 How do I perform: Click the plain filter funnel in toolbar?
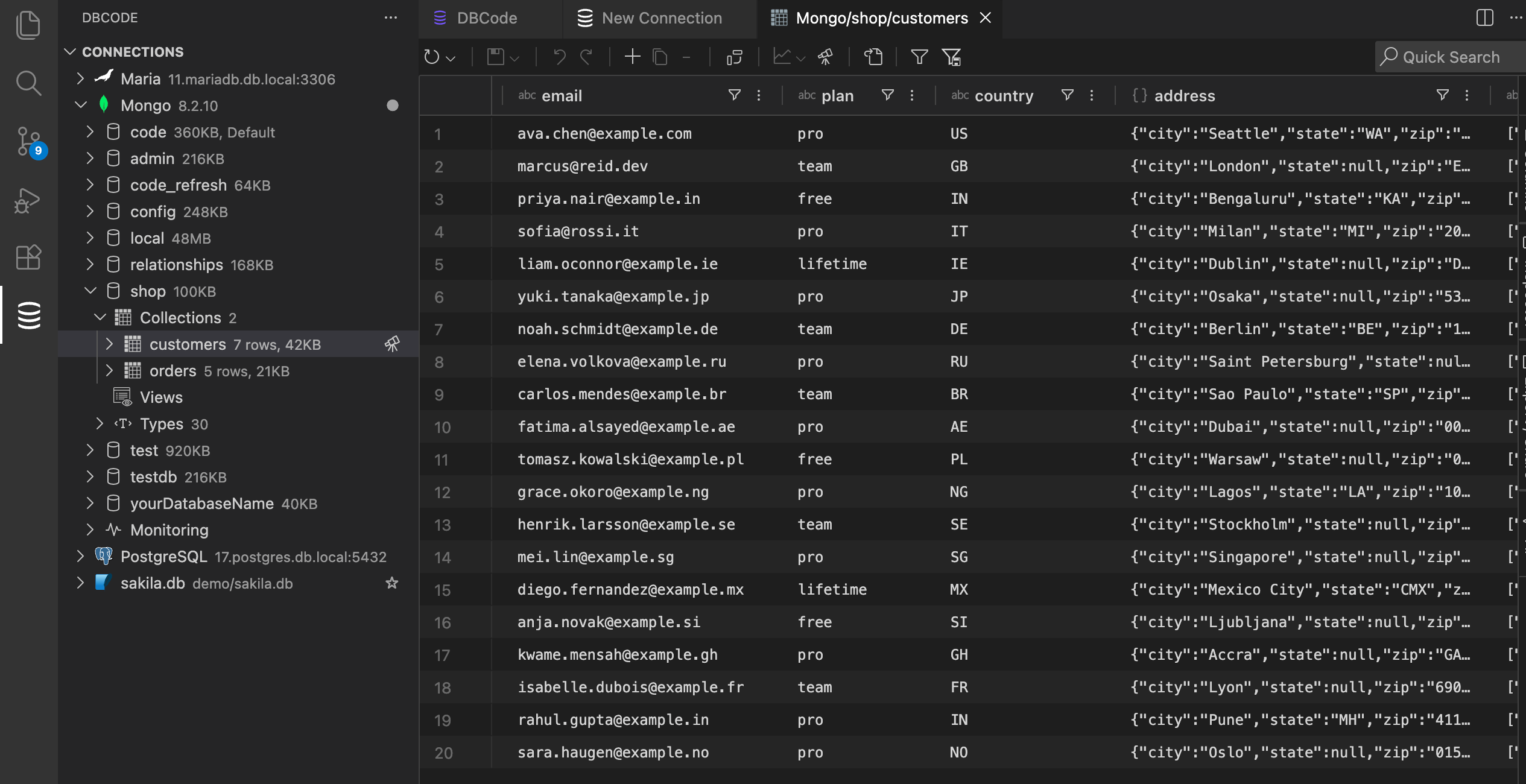(x=919, y=57)
